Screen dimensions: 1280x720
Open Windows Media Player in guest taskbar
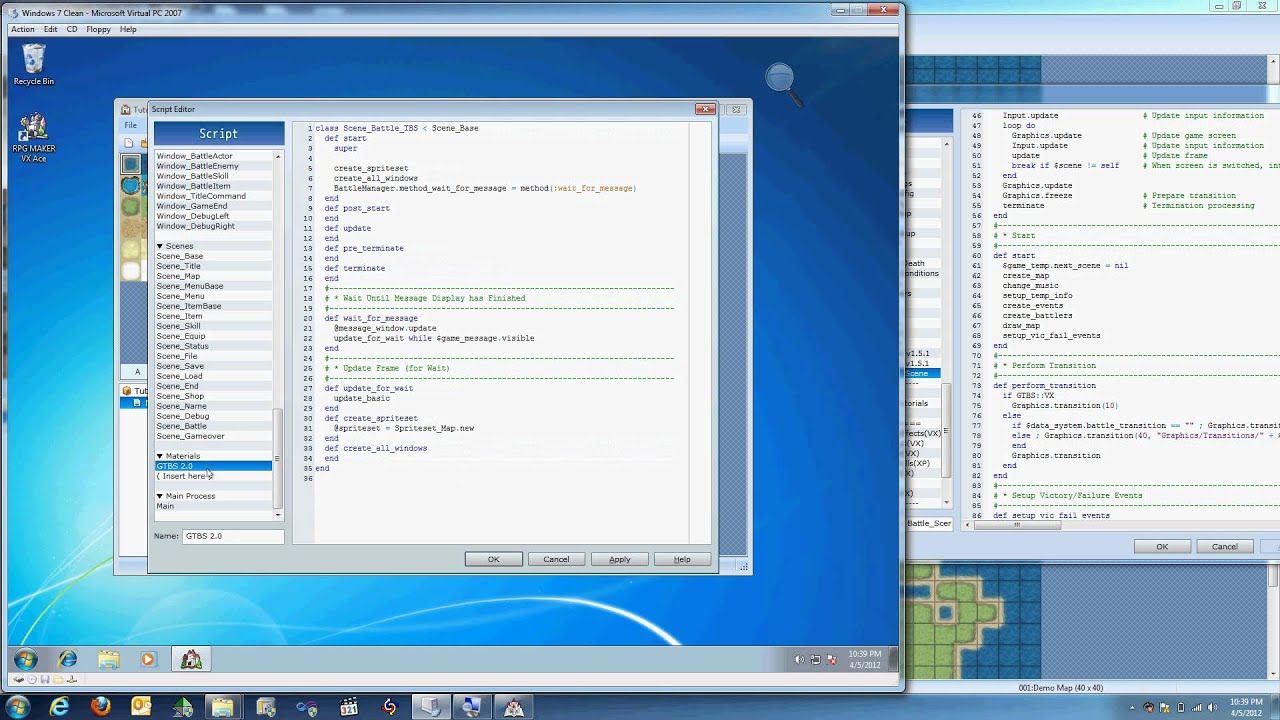[148, 659]
